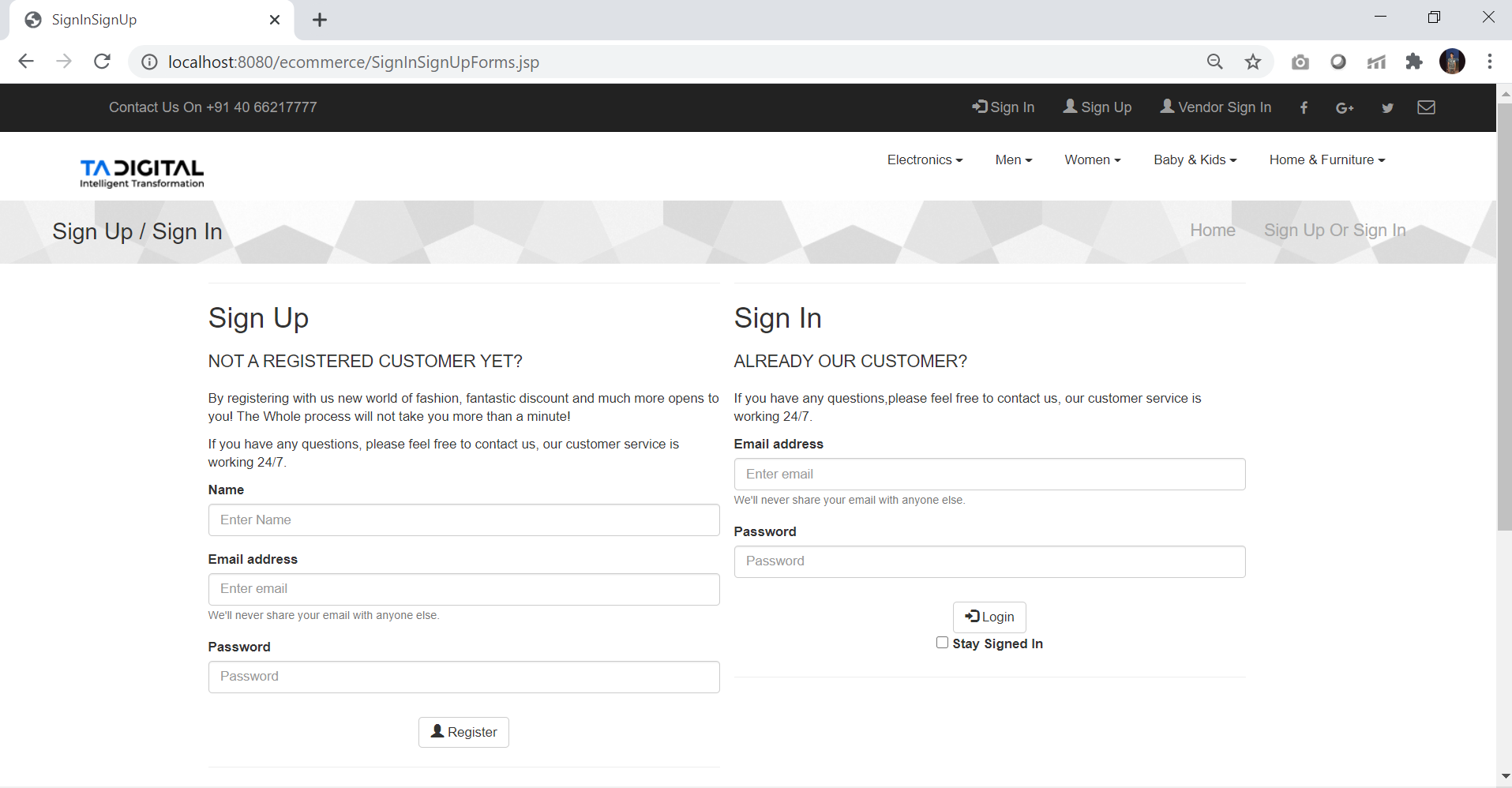Screen dimensions: 1512x788
Task: Open the envelope mail icon
Action: (1426, 107)
